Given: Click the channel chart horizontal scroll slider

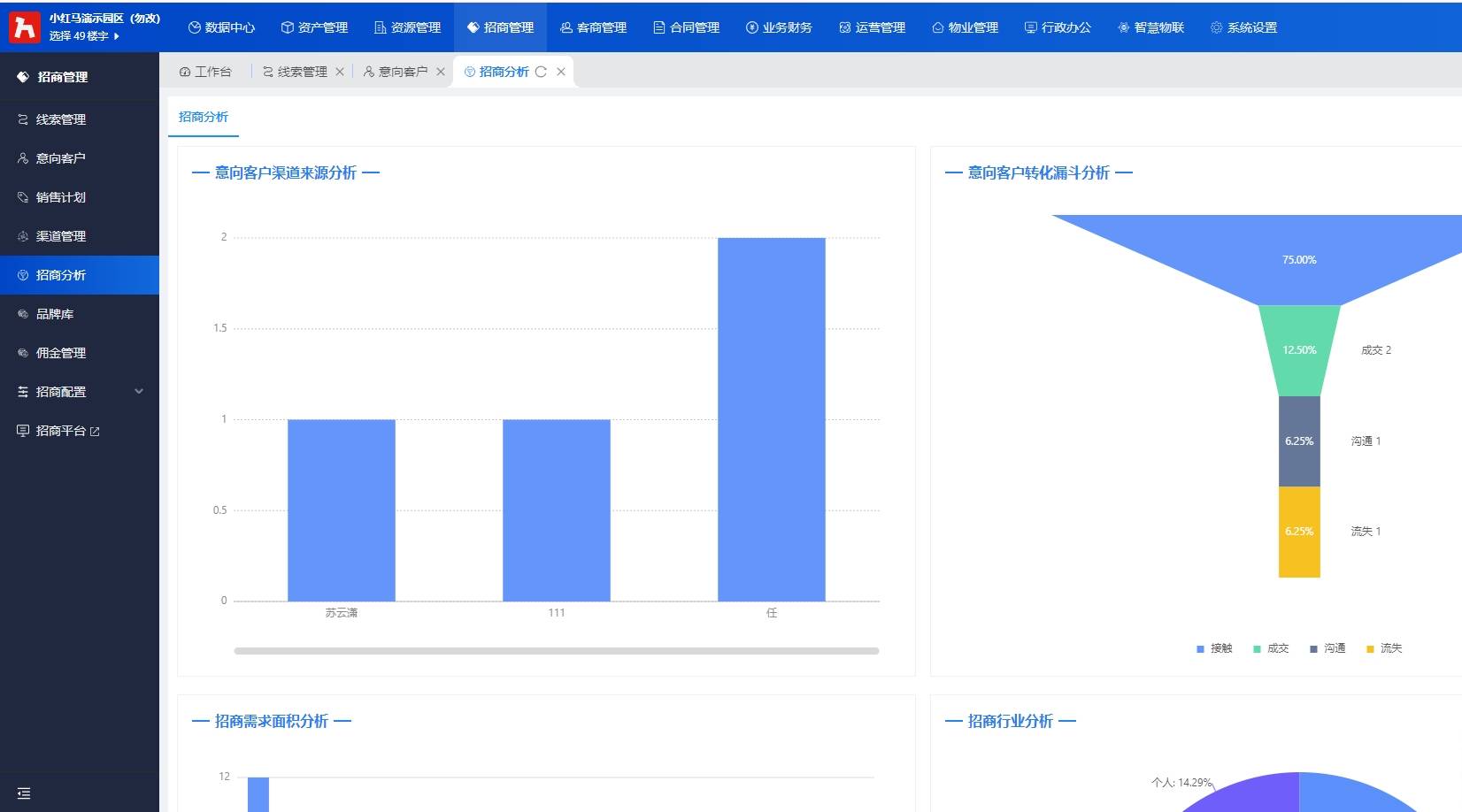Looking at the screenshot, I should point(556,651).
